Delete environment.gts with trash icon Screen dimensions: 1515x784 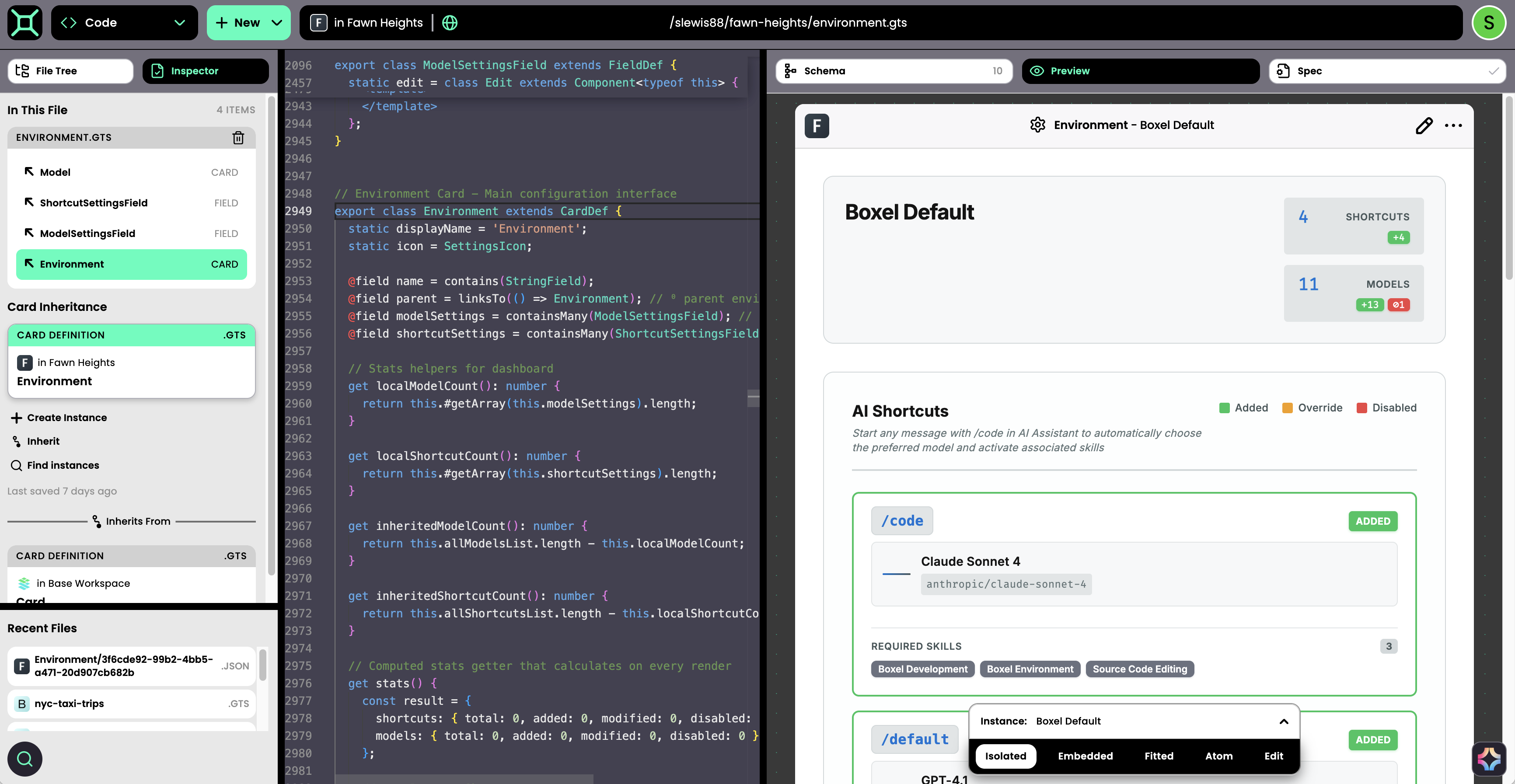pyautogui.click(x=238, y=137)
